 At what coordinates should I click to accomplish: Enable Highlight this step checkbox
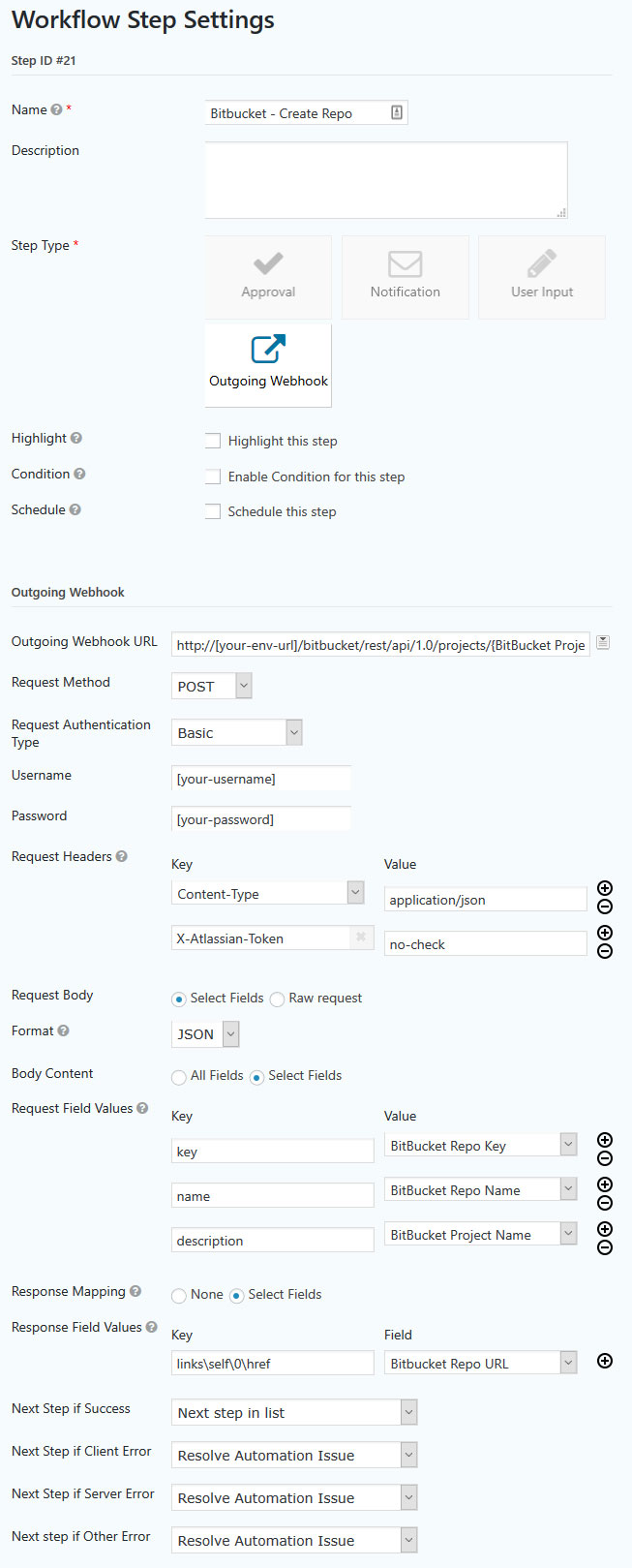(213, 441)
